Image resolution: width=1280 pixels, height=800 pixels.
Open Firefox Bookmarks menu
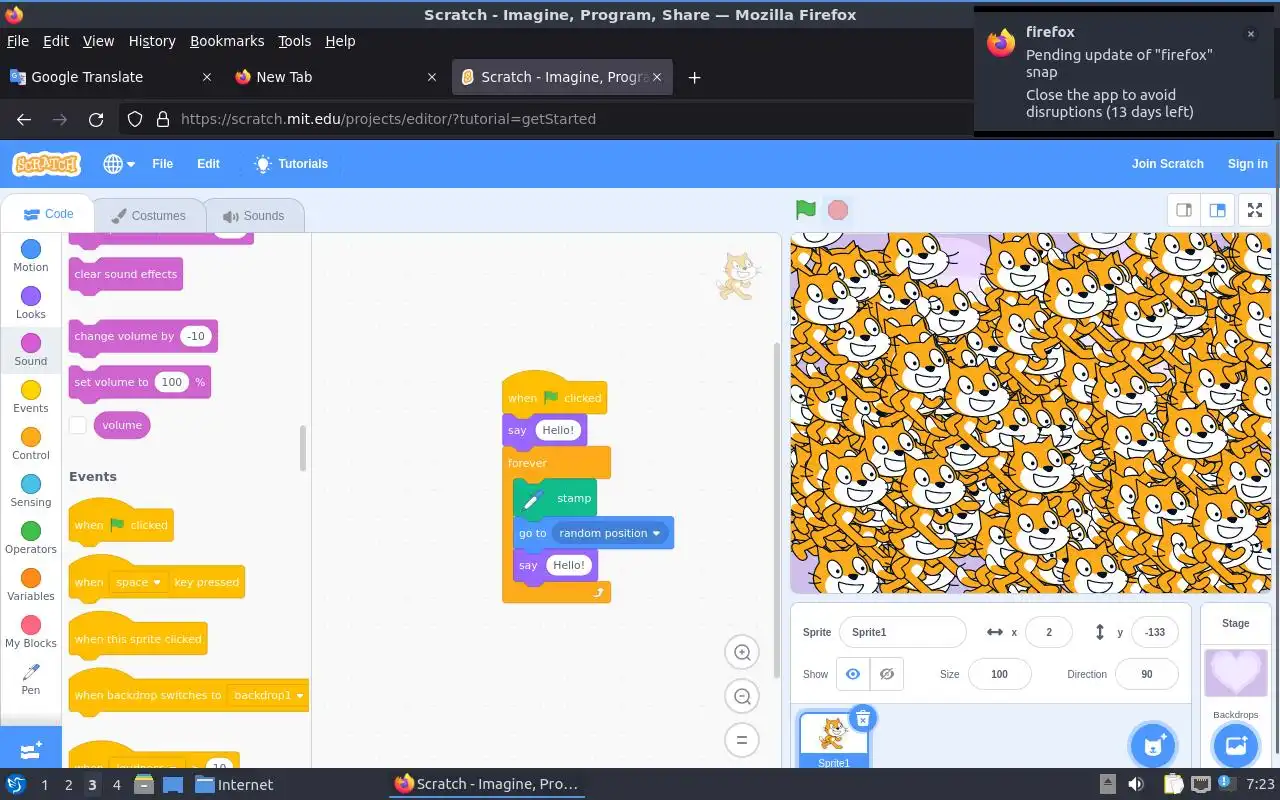pos(227,41)
